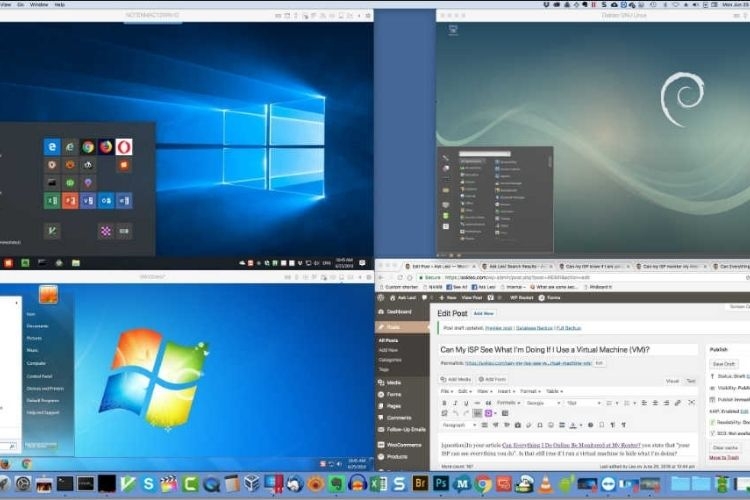Click Chrome icon on Windows 7 taskbar
Viewport: 750px width, 500px height.
(x=26, y=464)
